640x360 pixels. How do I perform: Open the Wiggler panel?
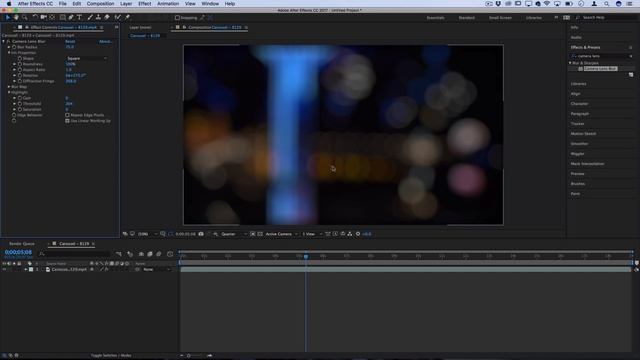[577, 154]
